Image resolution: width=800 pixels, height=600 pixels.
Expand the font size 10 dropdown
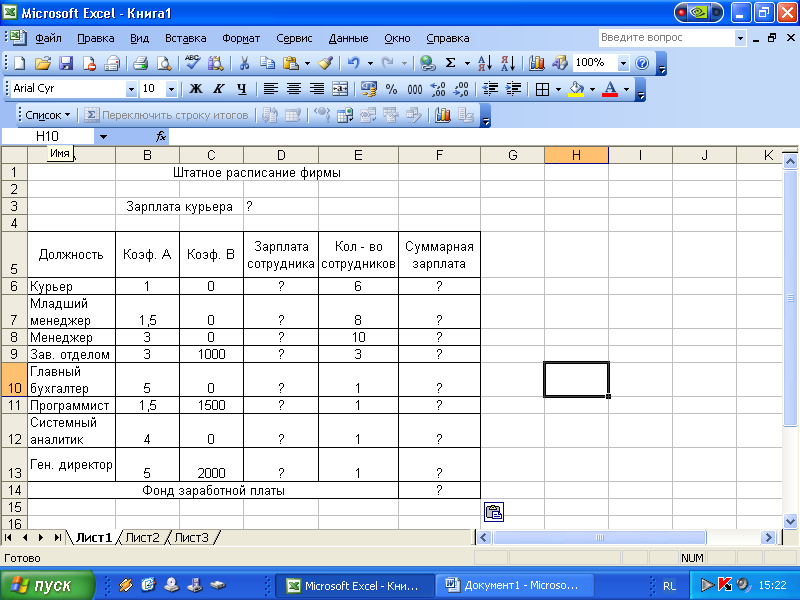point(171,89)
